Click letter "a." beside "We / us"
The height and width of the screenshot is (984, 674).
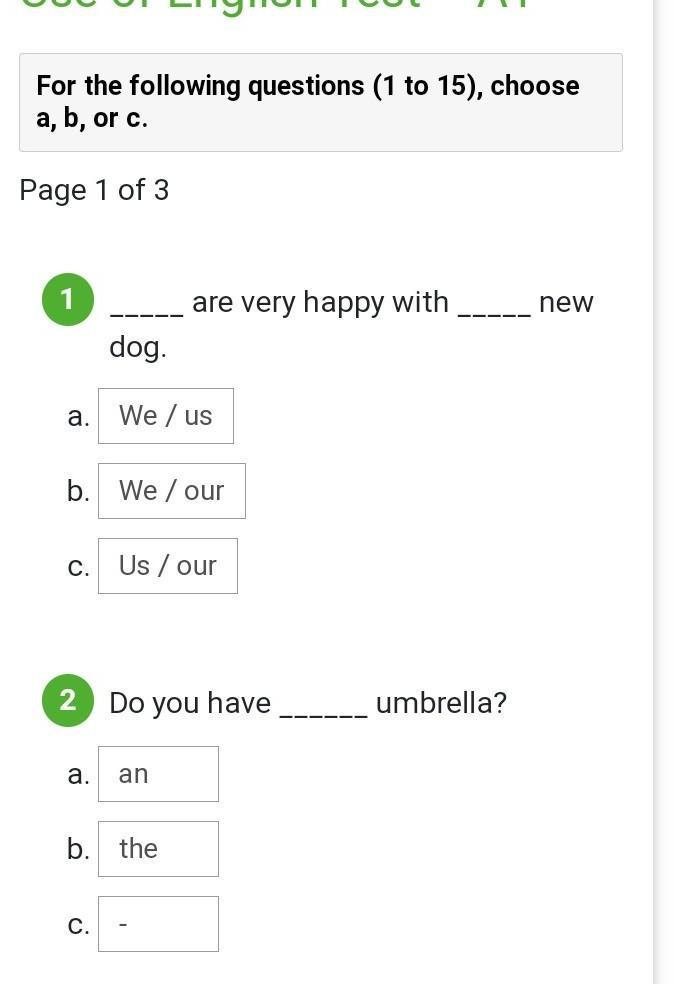[x=78, y=417]
